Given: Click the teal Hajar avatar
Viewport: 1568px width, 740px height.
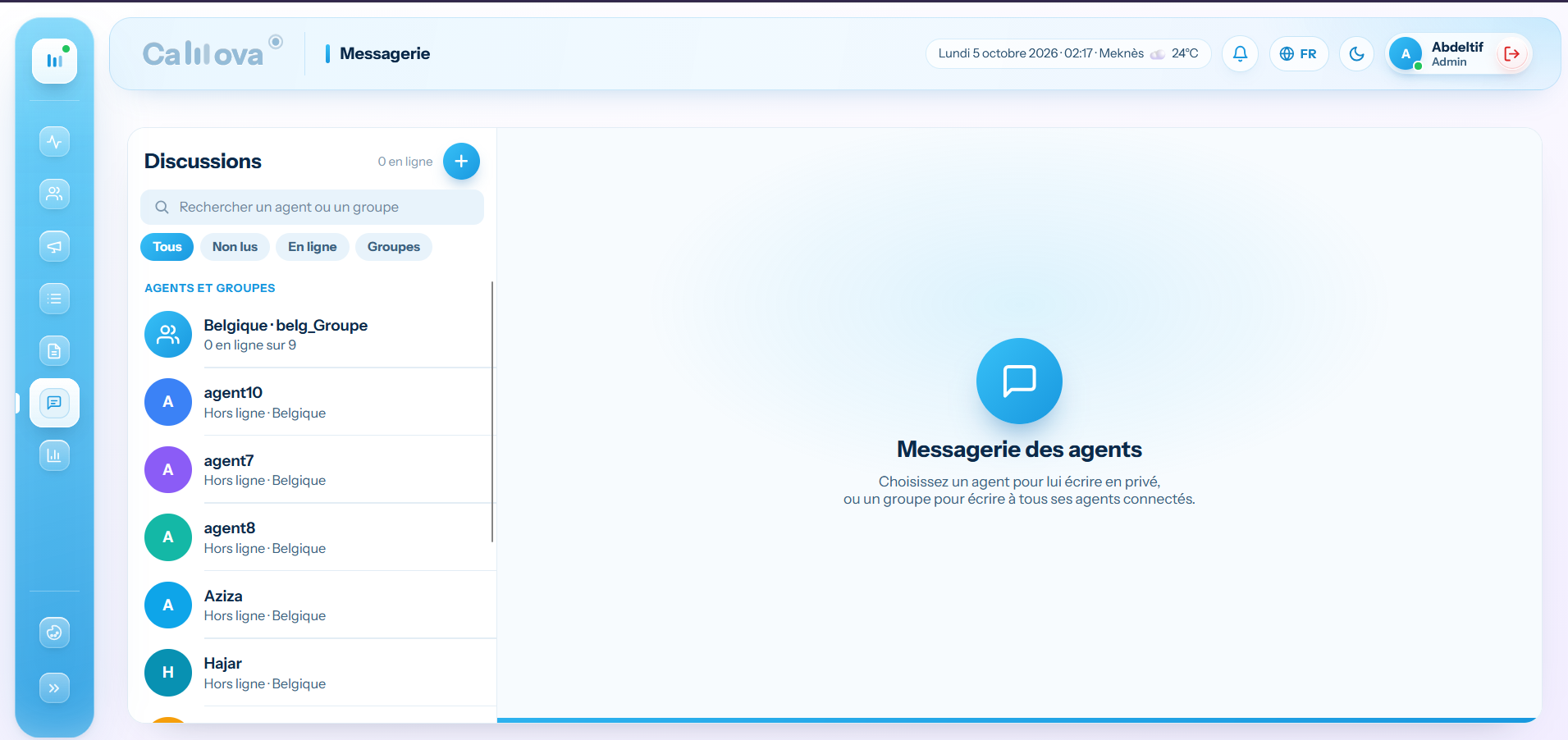Looking at the screenshot, I should pos(168,673).
